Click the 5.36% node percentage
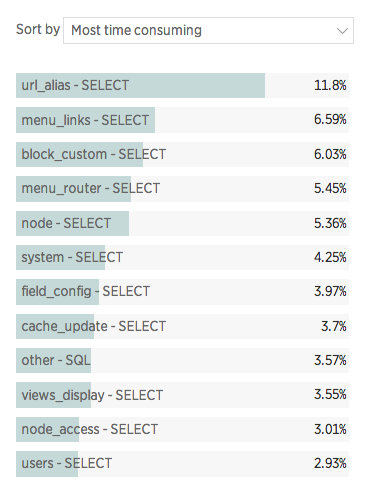Image resolution: width=373 pixels, height=483 pixels. click(330, 223)
